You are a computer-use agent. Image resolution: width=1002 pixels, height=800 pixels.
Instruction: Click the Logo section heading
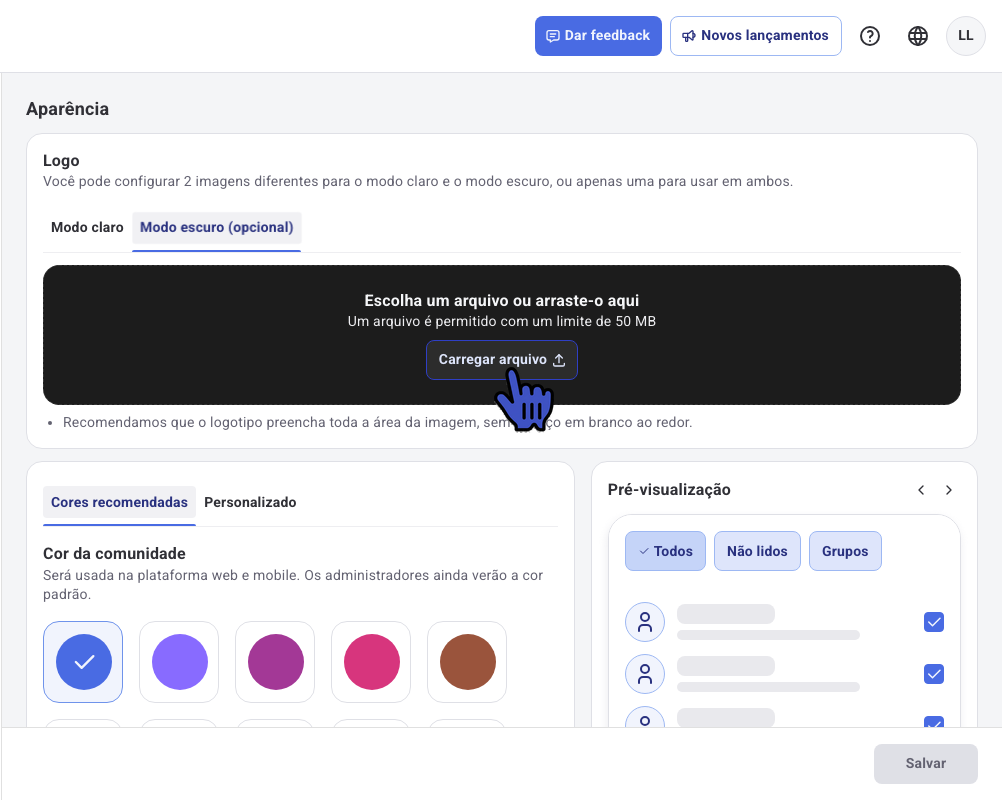tap(61, 160)
